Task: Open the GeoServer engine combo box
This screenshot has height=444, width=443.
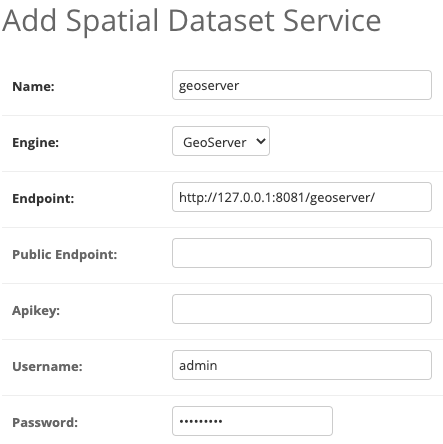Action: 221,141
